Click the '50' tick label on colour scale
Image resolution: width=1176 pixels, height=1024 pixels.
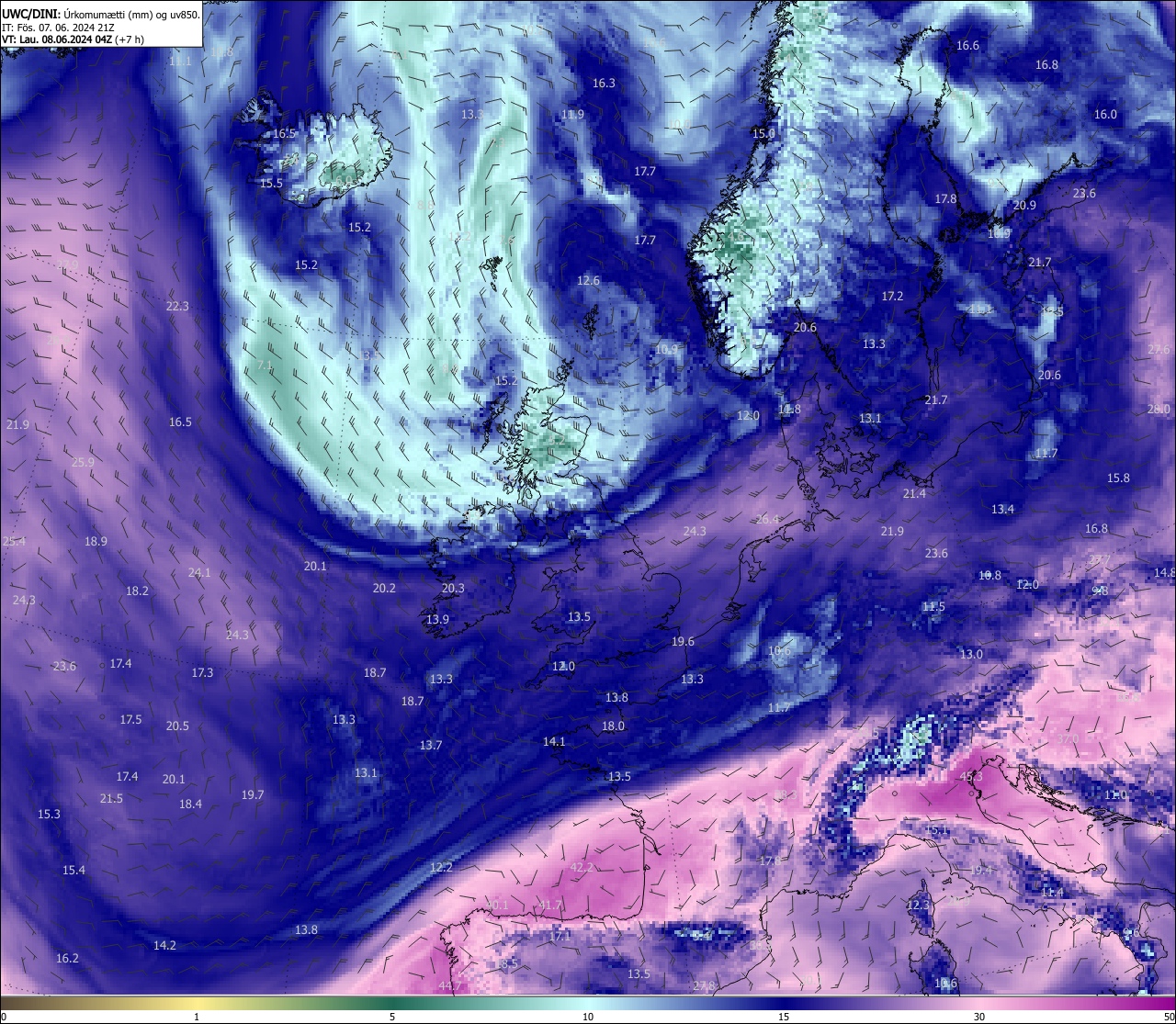1168,1017
